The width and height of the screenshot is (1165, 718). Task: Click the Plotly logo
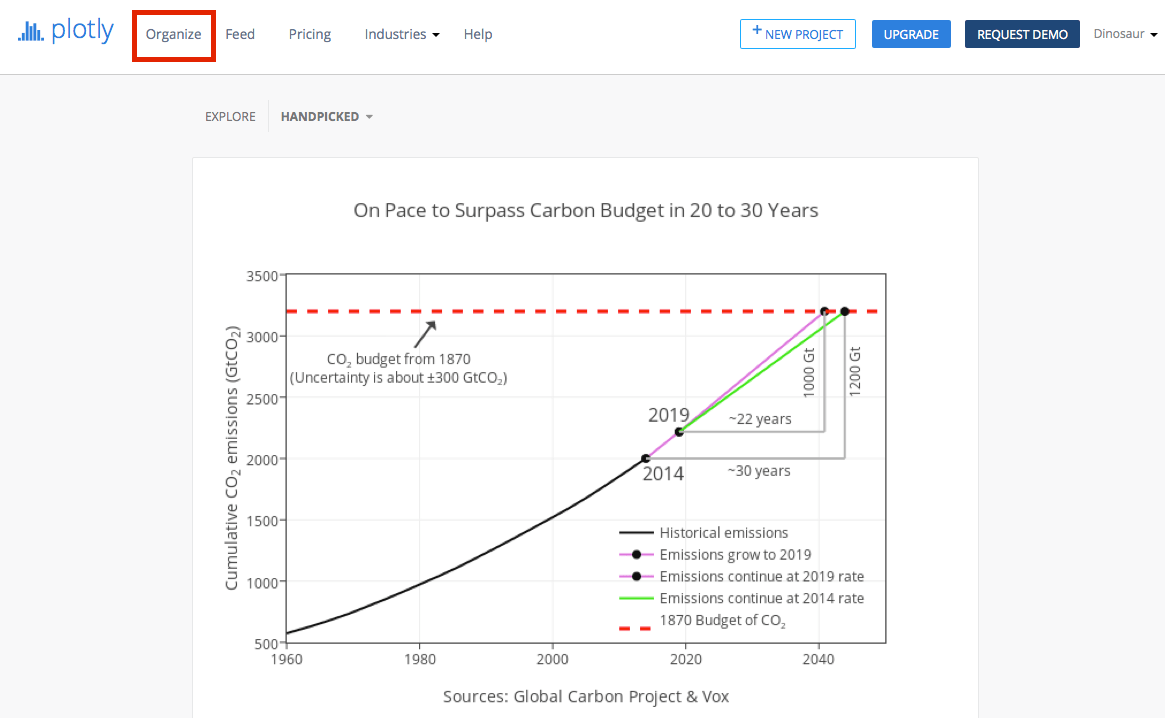(64, 30)
